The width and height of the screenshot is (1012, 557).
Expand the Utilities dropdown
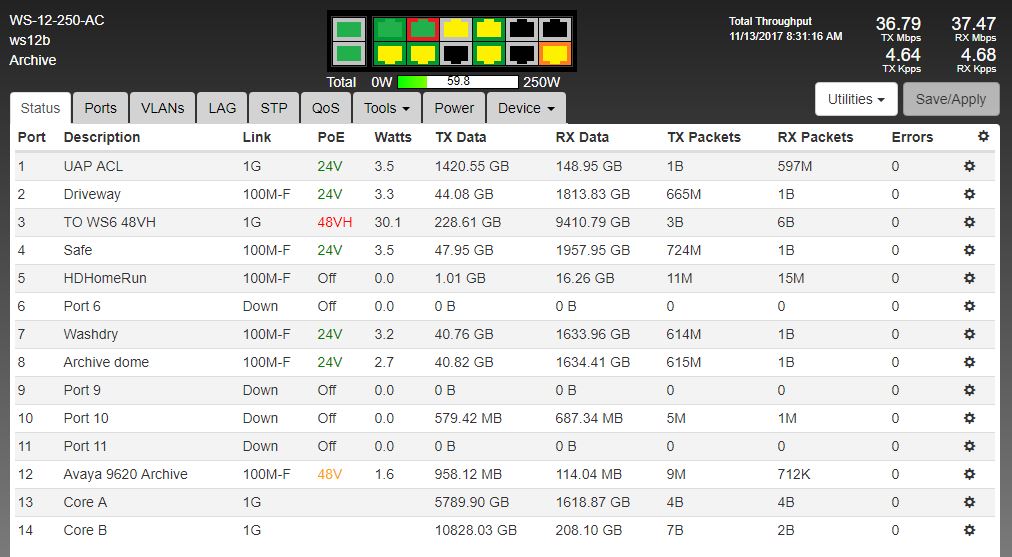[856, 99]
